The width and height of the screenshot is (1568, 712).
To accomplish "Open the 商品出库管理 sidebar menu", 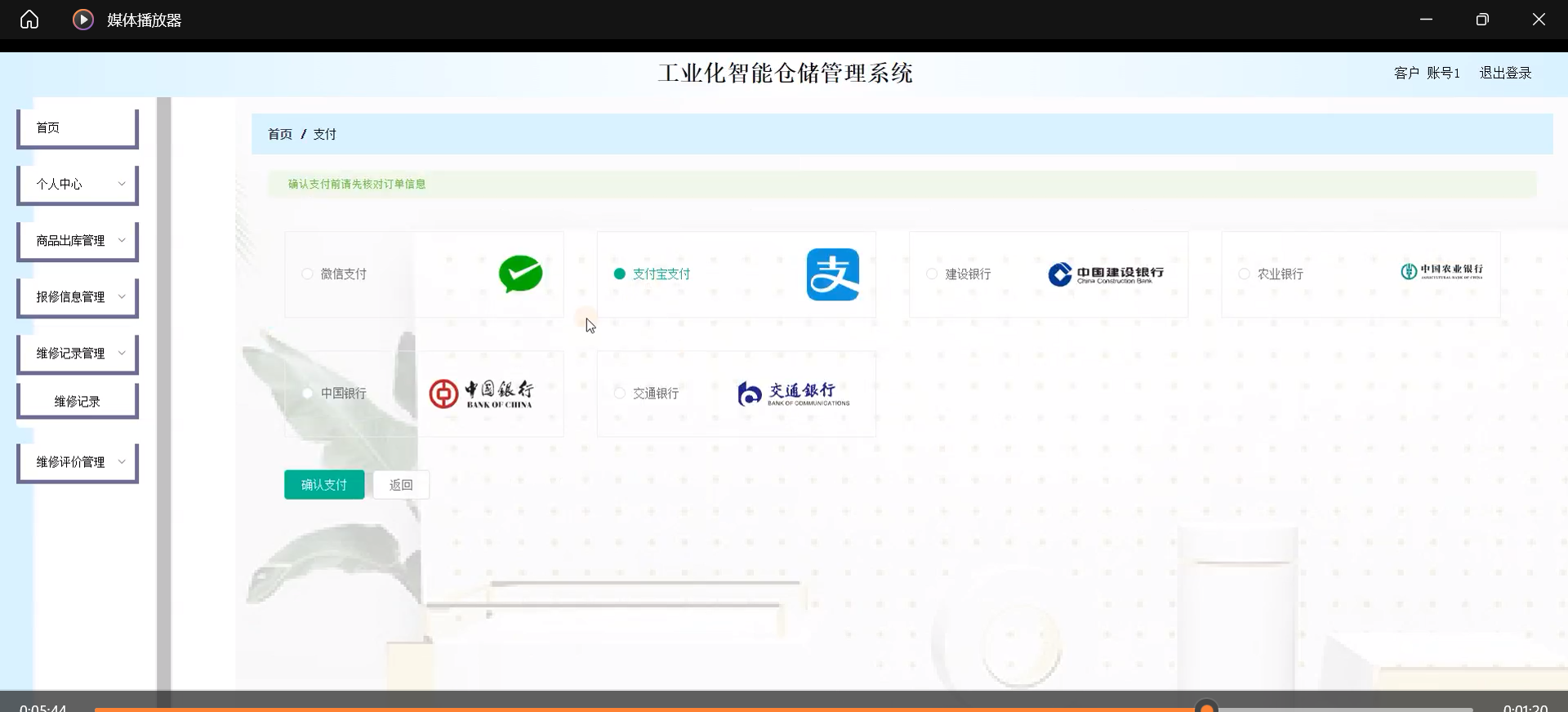I will [78, 241].
